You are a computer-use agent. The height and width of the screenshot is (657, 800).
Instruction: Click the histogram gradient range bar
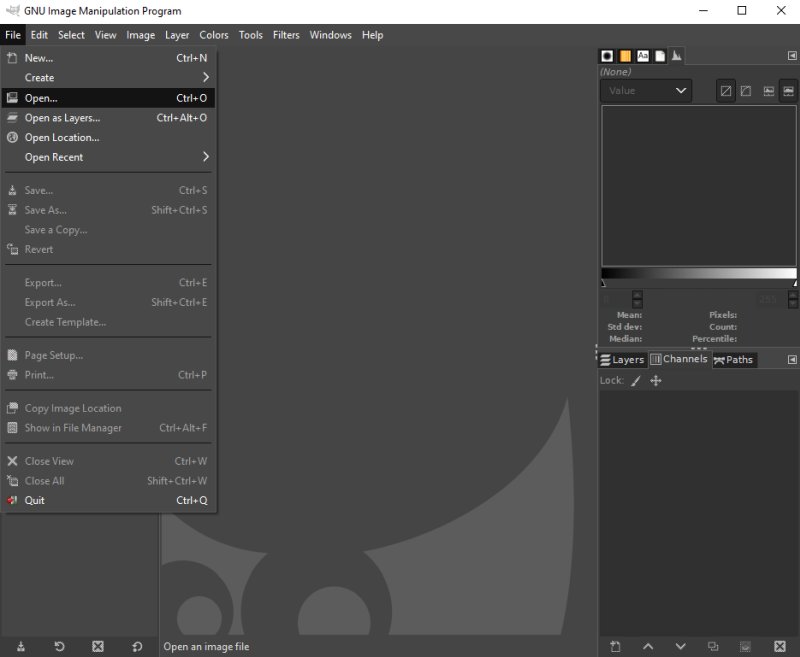click(x=699, y=273)
